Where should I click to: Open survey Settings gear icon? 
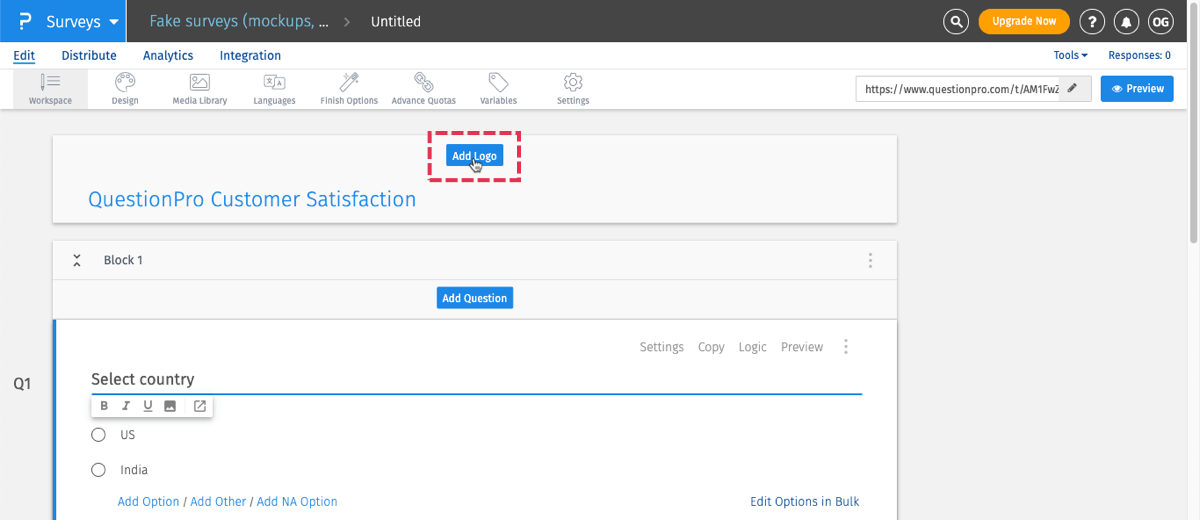click(x=573, y=83)
